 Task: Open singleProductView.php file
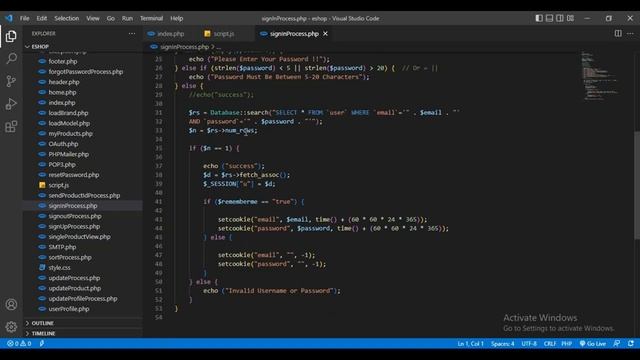(x=80, y=237)
